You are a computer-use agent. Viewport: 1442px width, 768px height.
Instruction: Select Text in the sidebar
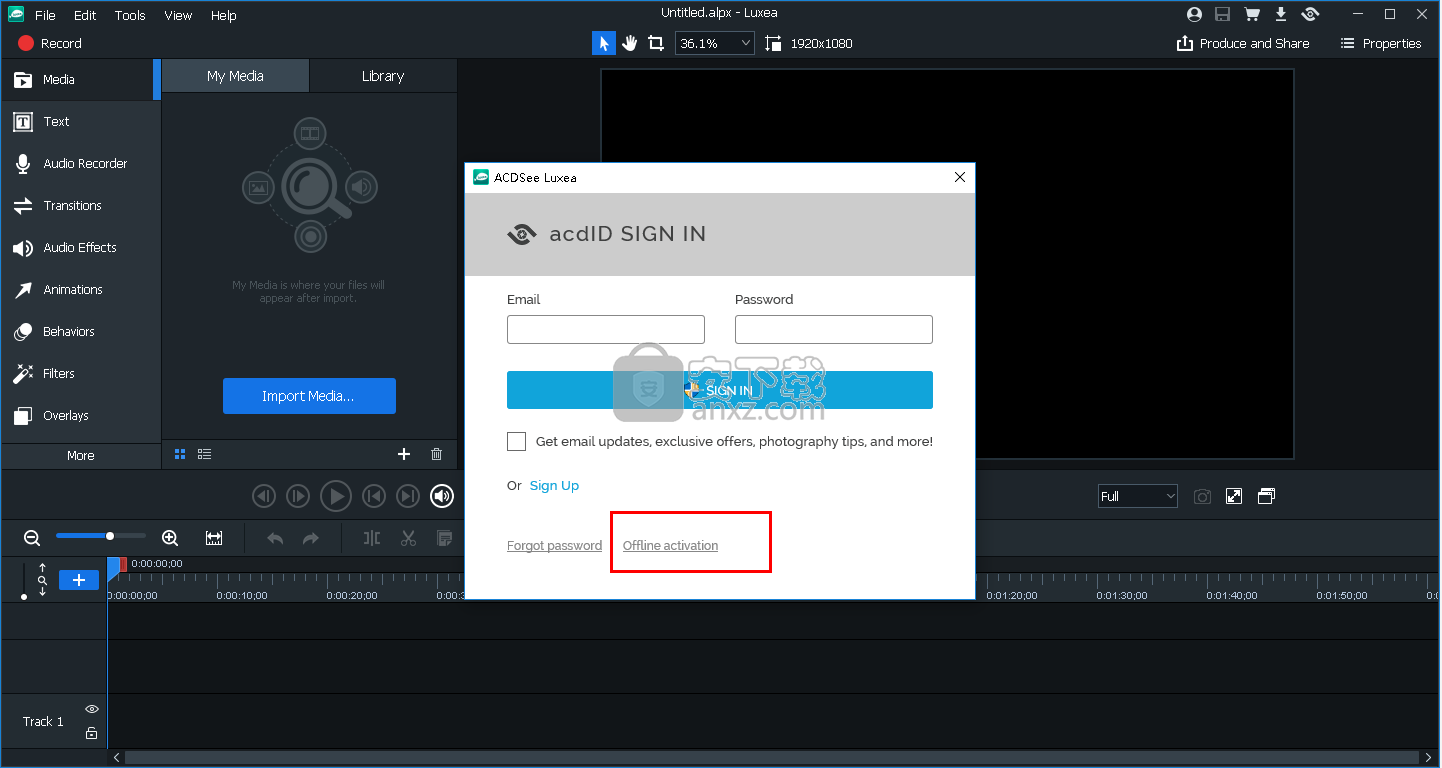(x=80, y=121)
